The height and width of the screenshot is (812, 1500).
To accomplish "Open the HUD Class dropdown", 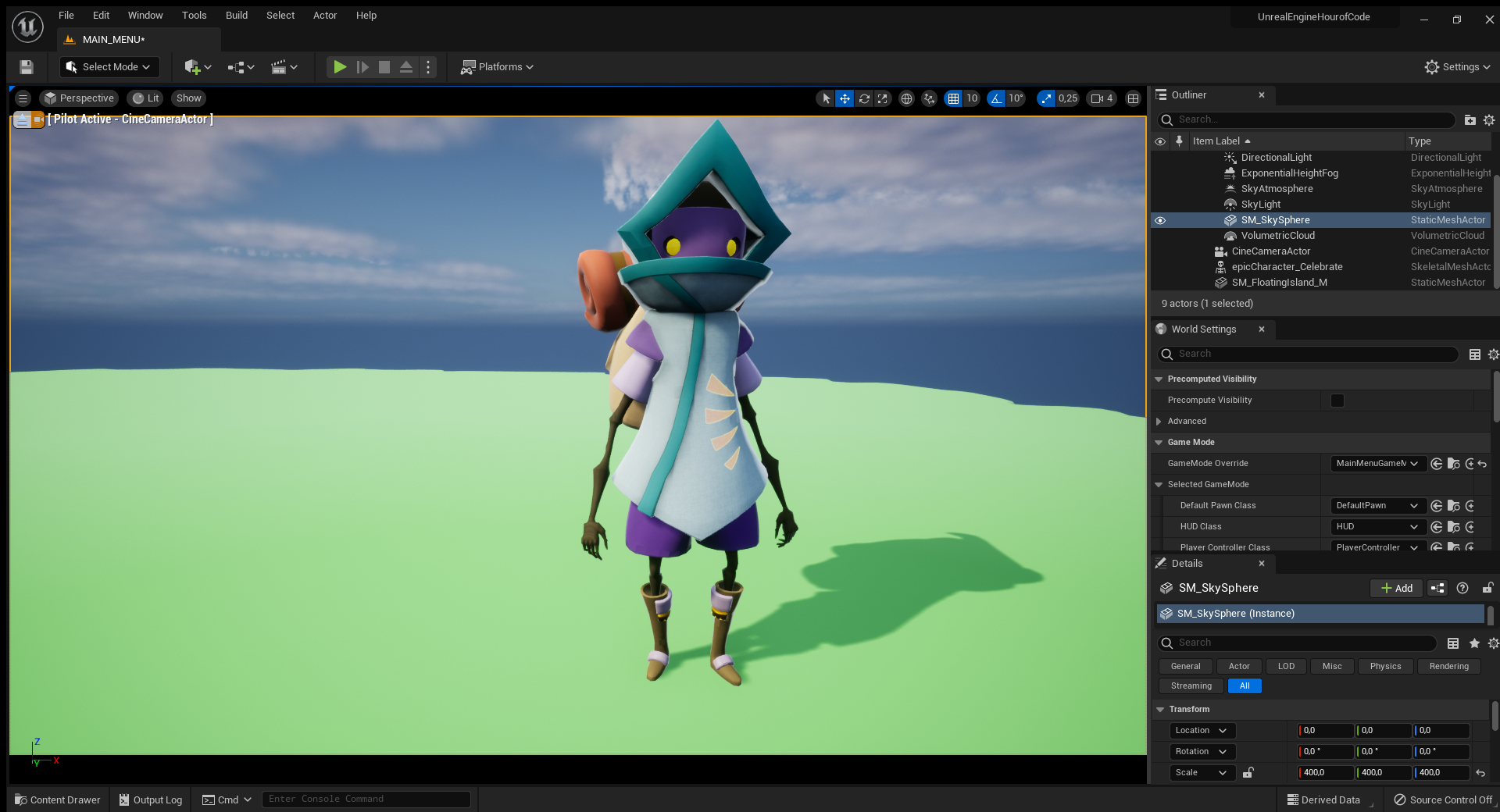I will point(1378,527).
